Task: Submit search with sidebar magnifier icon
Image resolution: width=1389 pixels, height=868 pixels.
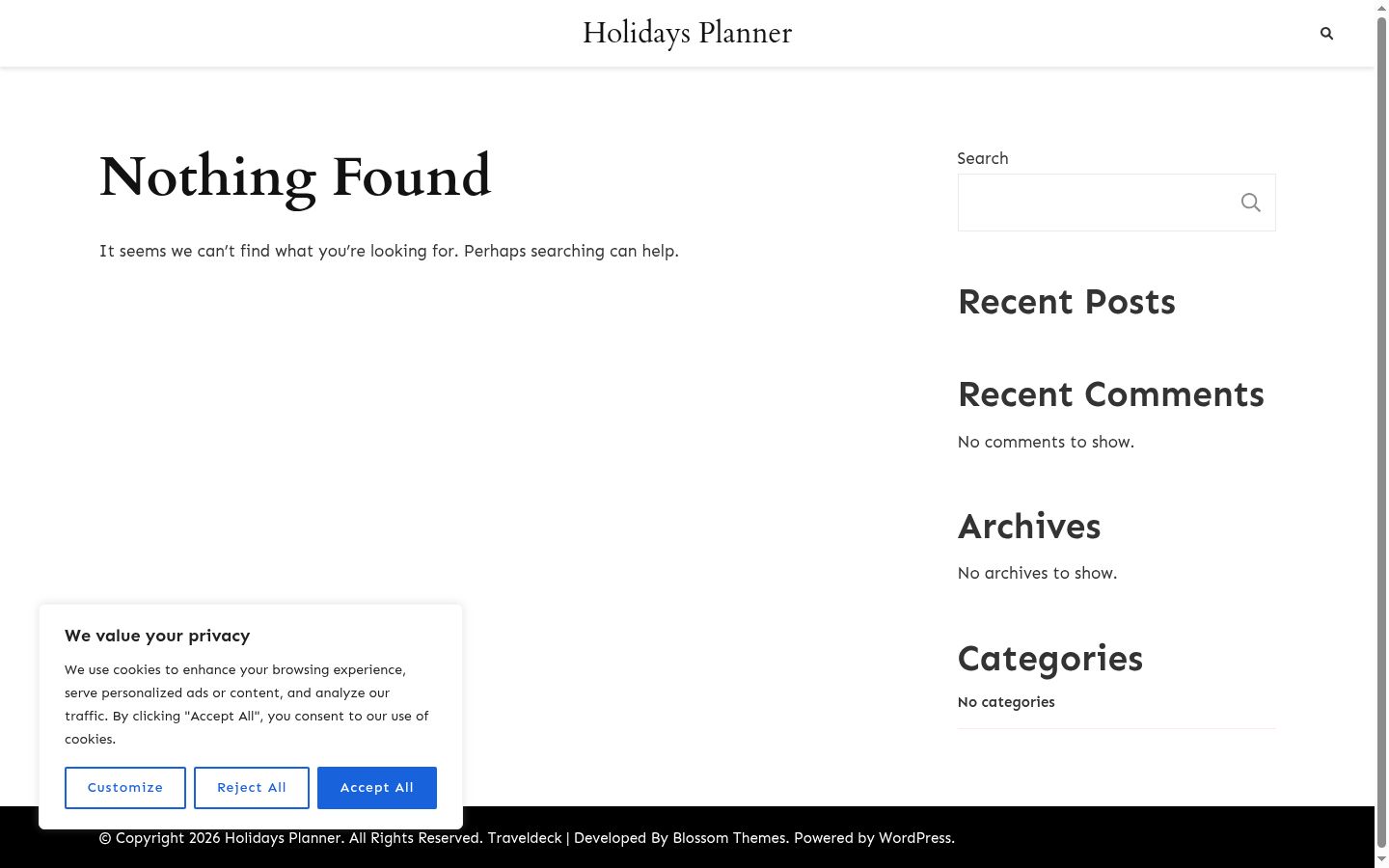Action: tap(1250, 203)
